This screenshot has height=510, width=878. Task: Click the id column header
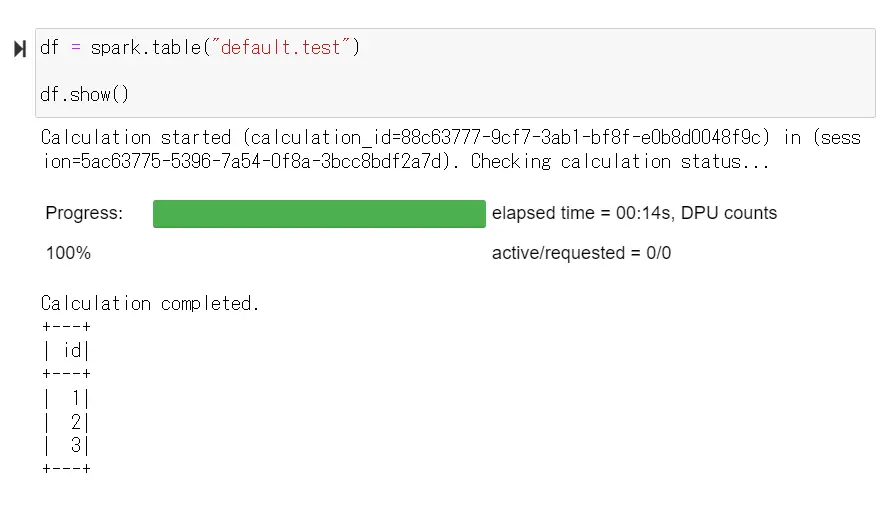[x=66, y=350]
